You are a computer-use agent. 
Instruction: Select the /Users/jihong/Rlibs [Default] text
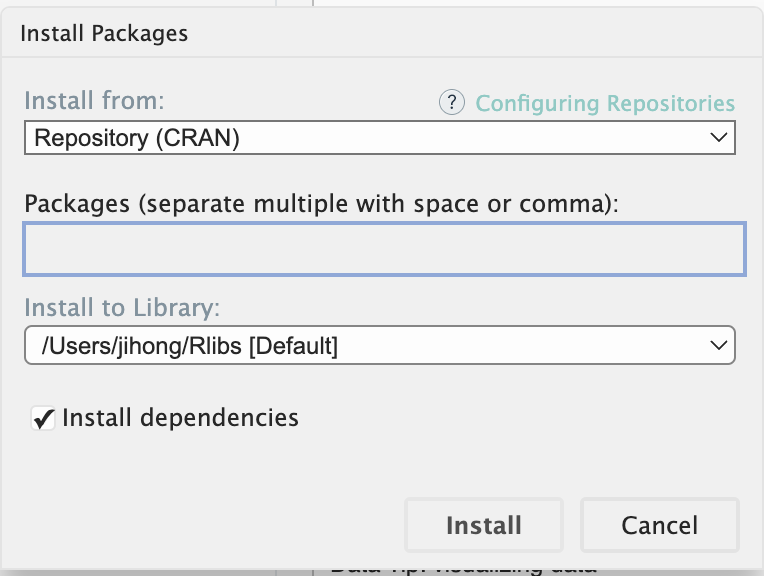point(189,346)
